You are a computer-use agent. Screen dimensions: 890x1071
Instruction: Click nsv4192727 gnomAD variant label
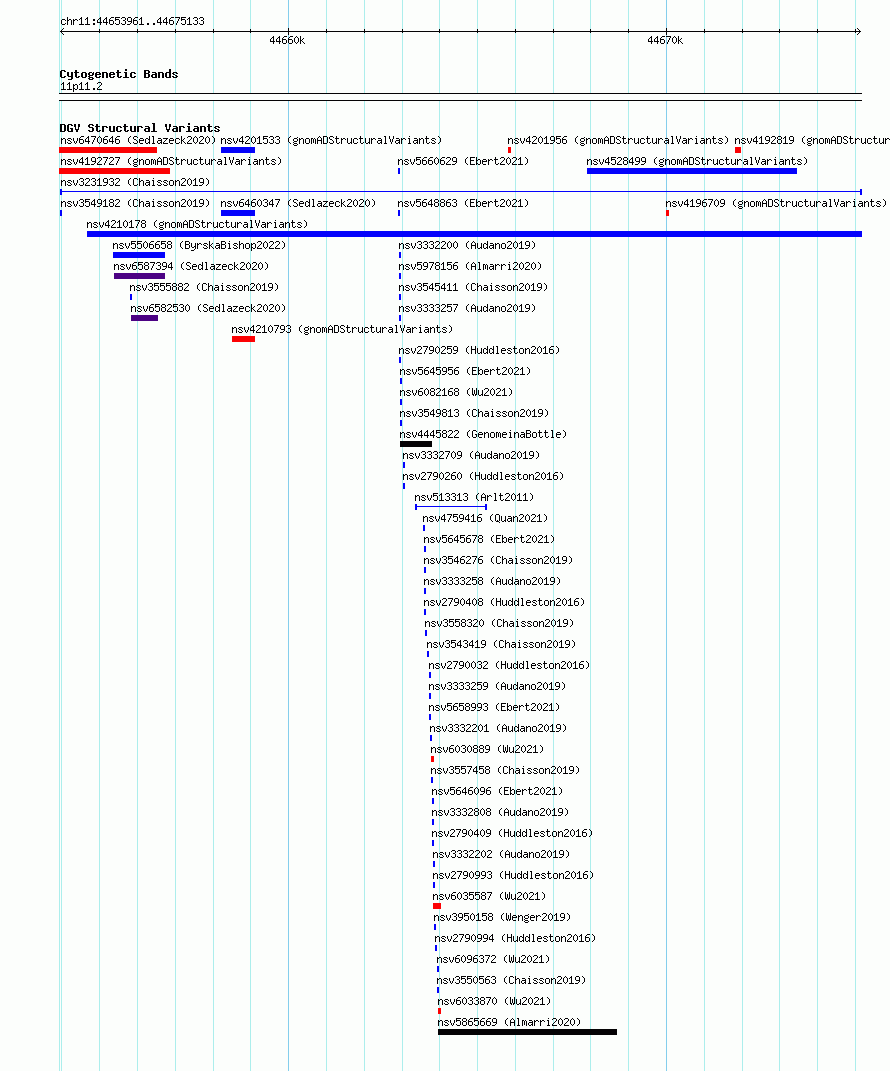click(171, 161)
